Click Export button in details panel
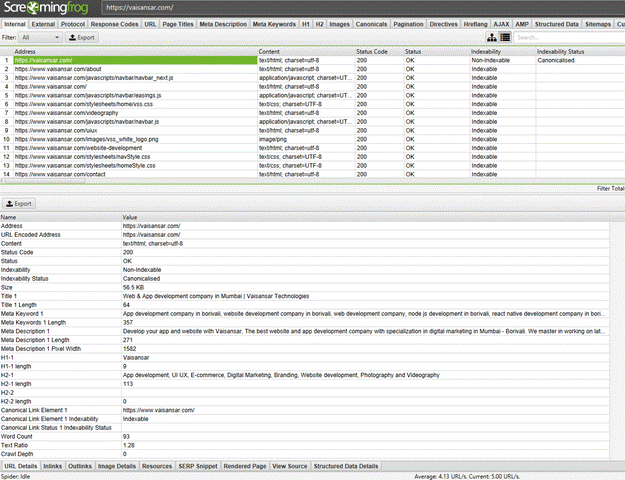Viewport: 625px width, 480px height. pyautogui.click(x=21, y=203)
